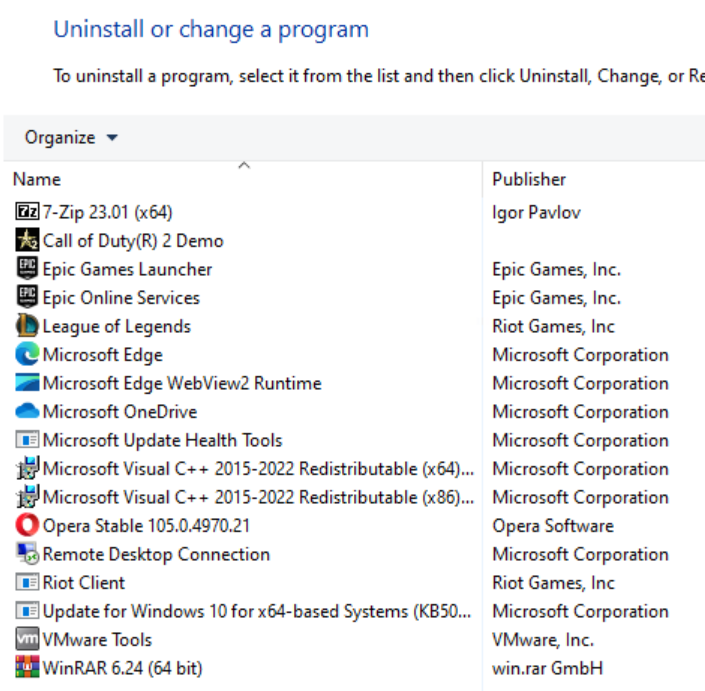Sort list by Name column header
705x691 pixels.
tap(37, 179)
